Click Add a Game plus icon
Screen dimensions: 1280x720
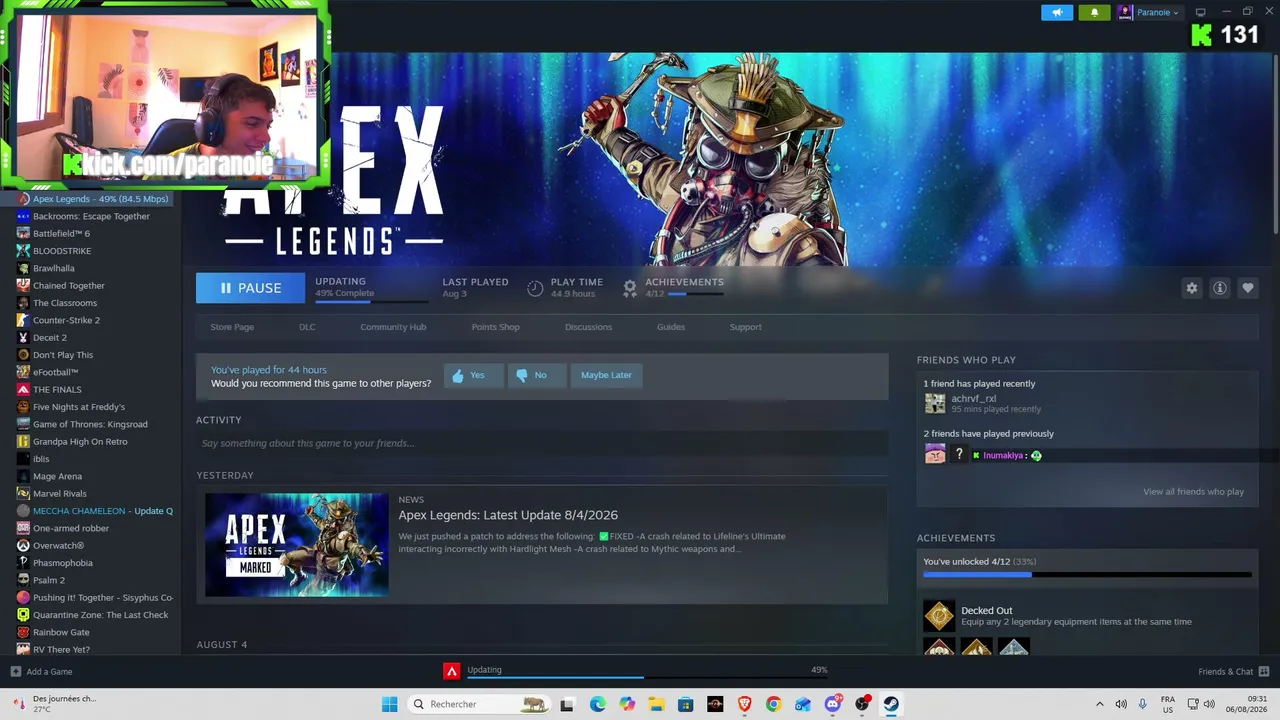15,671
